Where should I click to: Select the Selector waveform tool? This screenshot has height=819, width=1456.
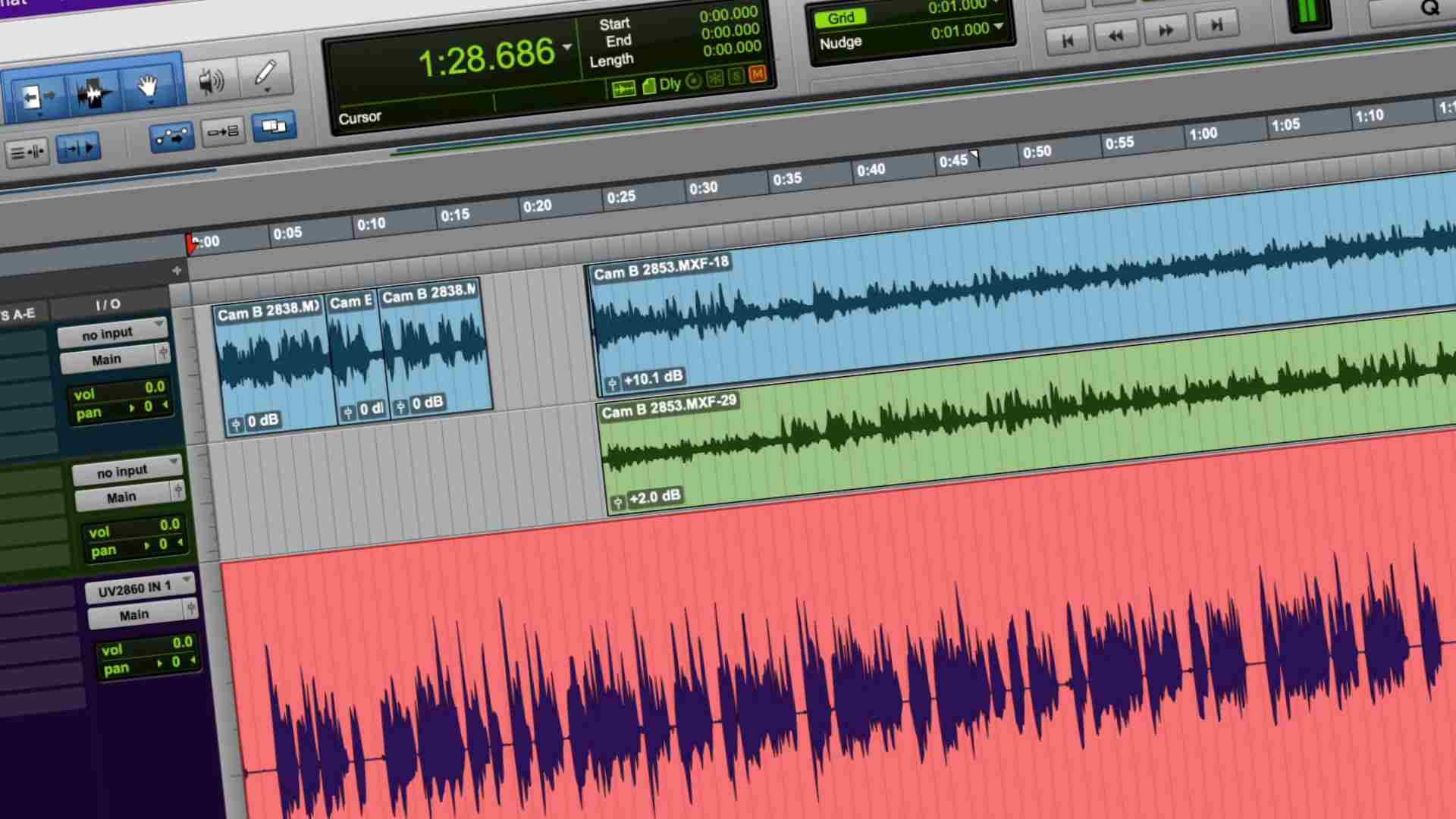click(x=93, y=93)
